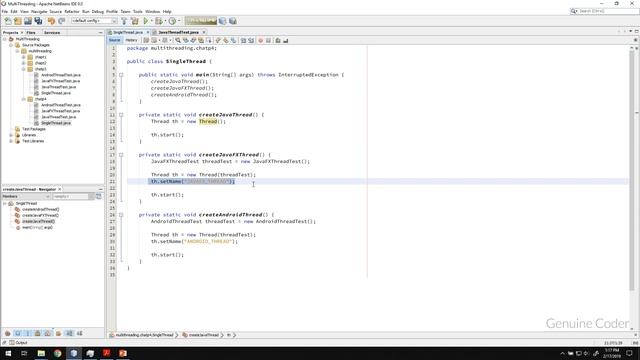Switch to the Services tab
This screenshot has width=640, height=360.
click(52, 32)
